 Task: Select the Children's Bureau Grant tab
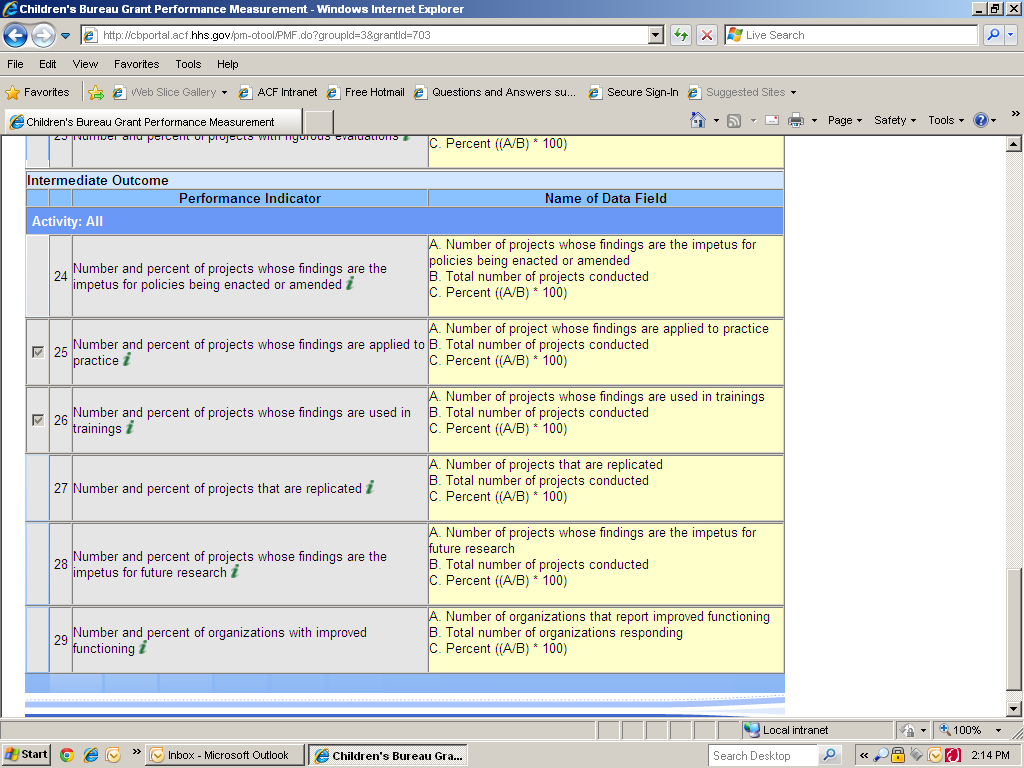click(x=150, y=122)
